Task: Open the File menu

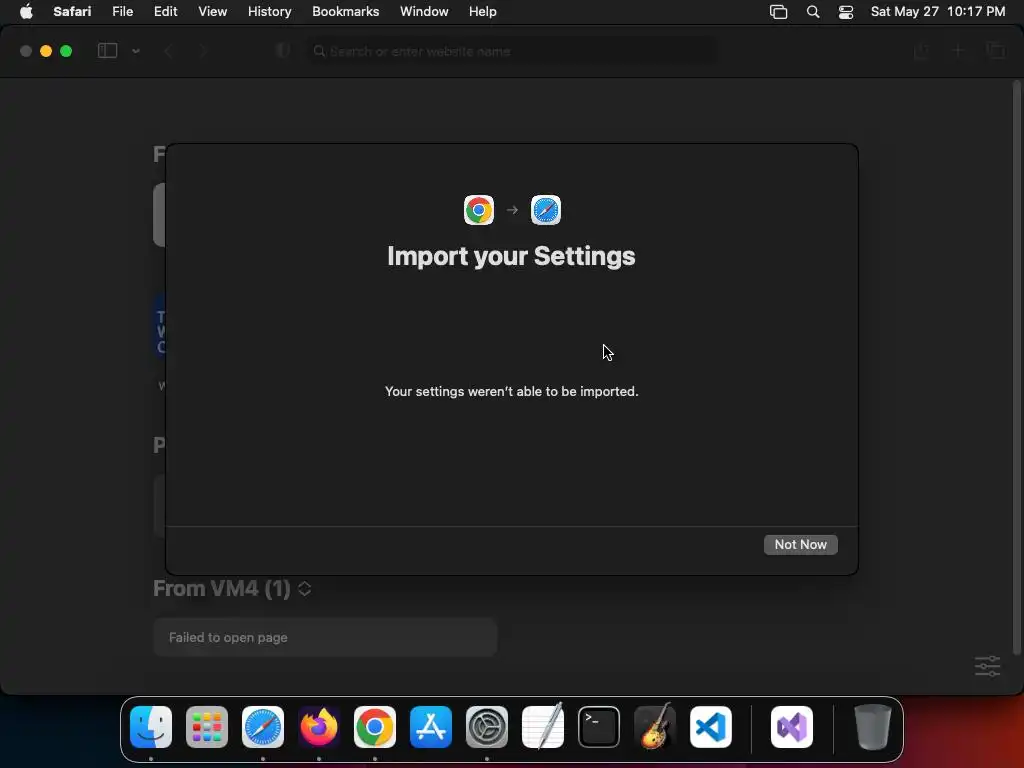Action: 122,12
